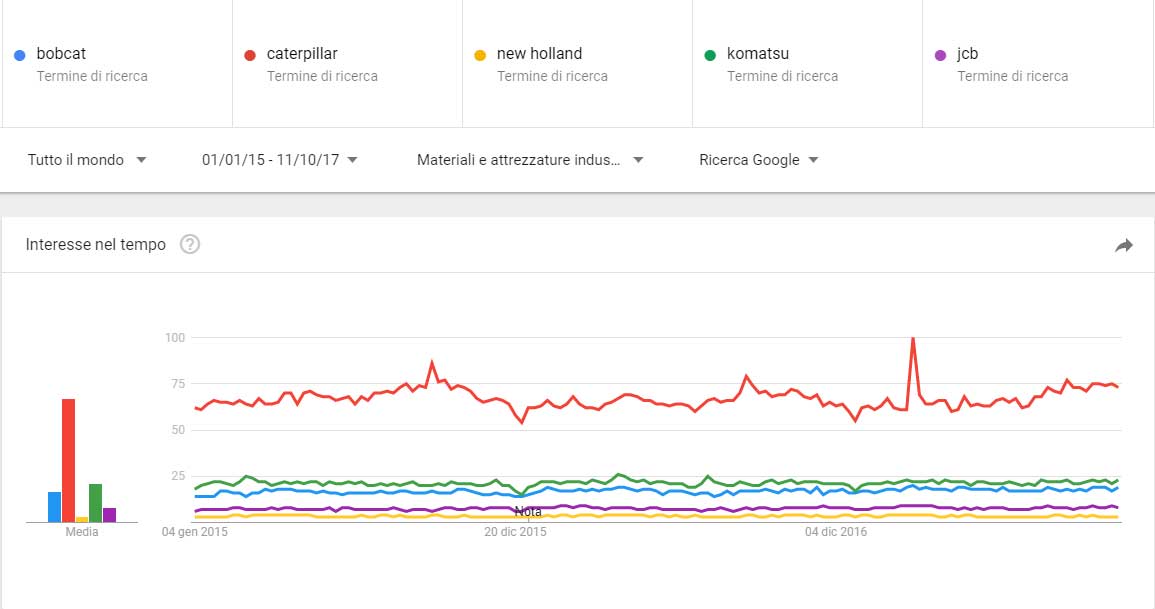
Task: Click the red caterpillar average bar
Action: coord(69,460)
